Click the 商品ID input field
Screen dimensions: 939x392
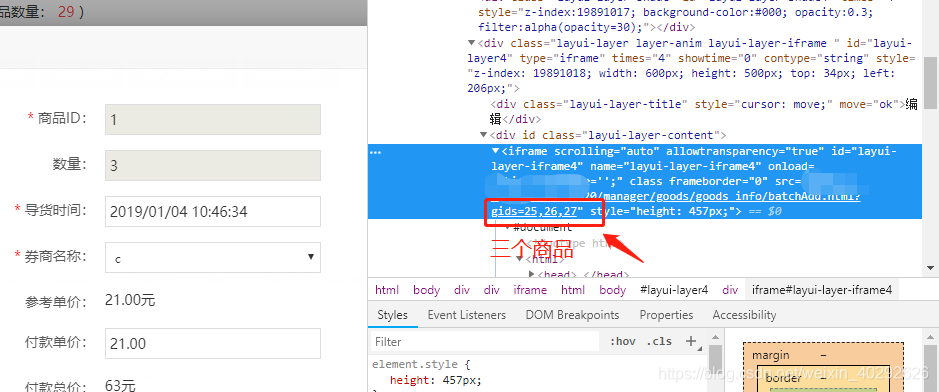click(x=213, y=119)
